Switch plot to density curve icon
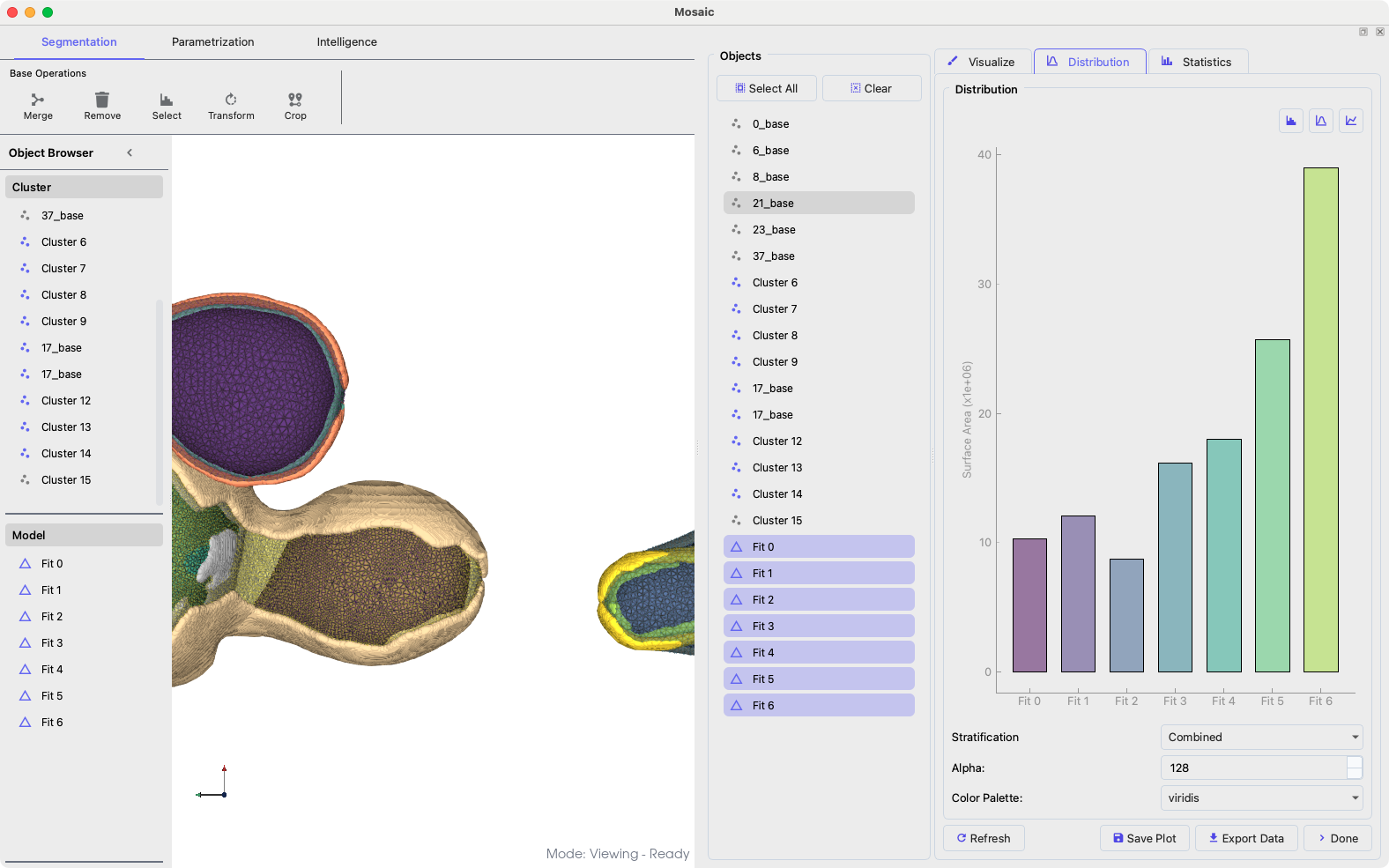Image resolution: width=1389 pixels, height=868 pixels. 1321,121
